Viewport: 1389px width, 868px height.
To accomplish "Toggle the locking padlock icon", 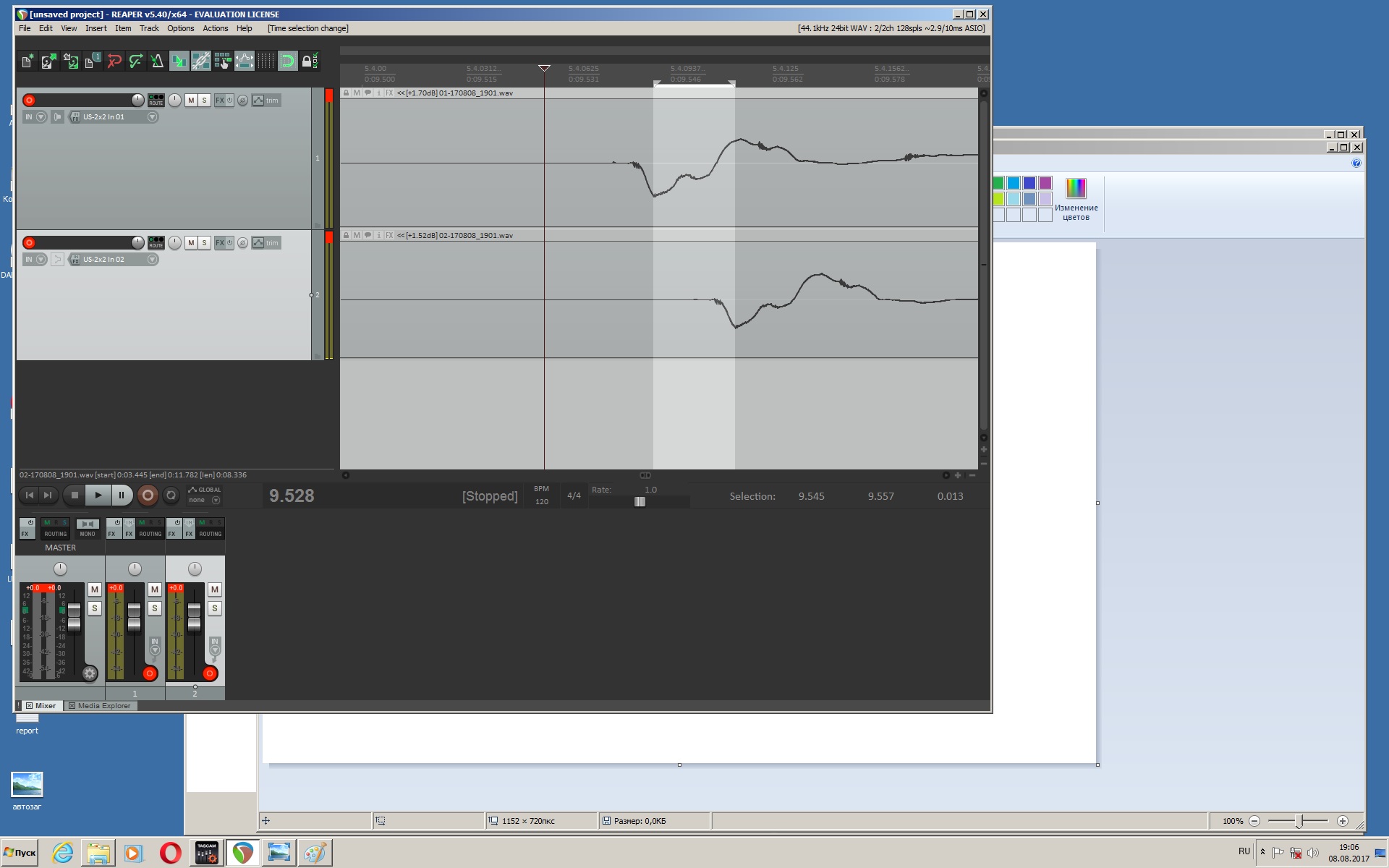I will coord(307,61).
